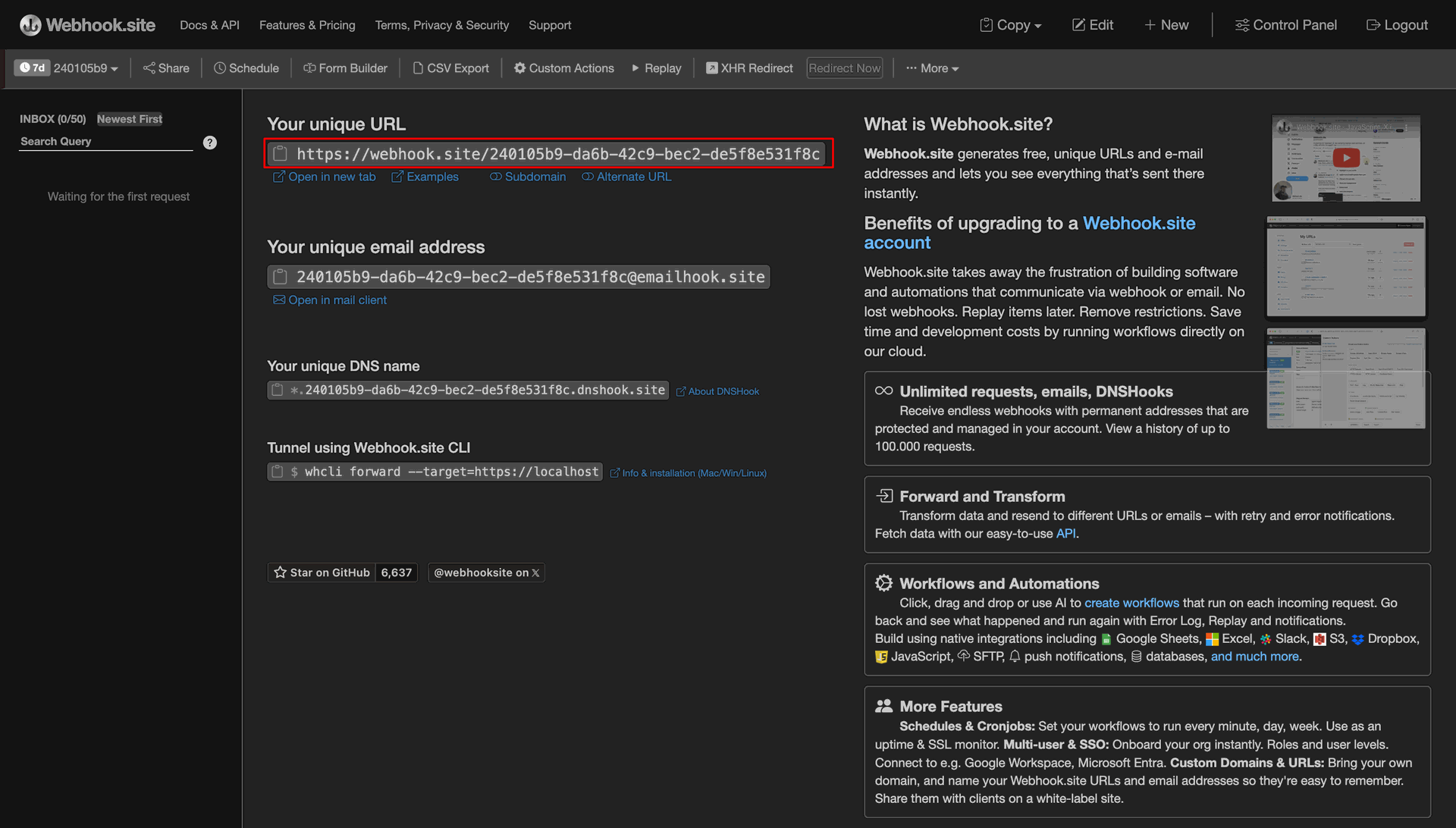This screenshot has width=1456, height=828.
Task: Open the My URLs screenshot thumbnail
Action: point(1346,266)
